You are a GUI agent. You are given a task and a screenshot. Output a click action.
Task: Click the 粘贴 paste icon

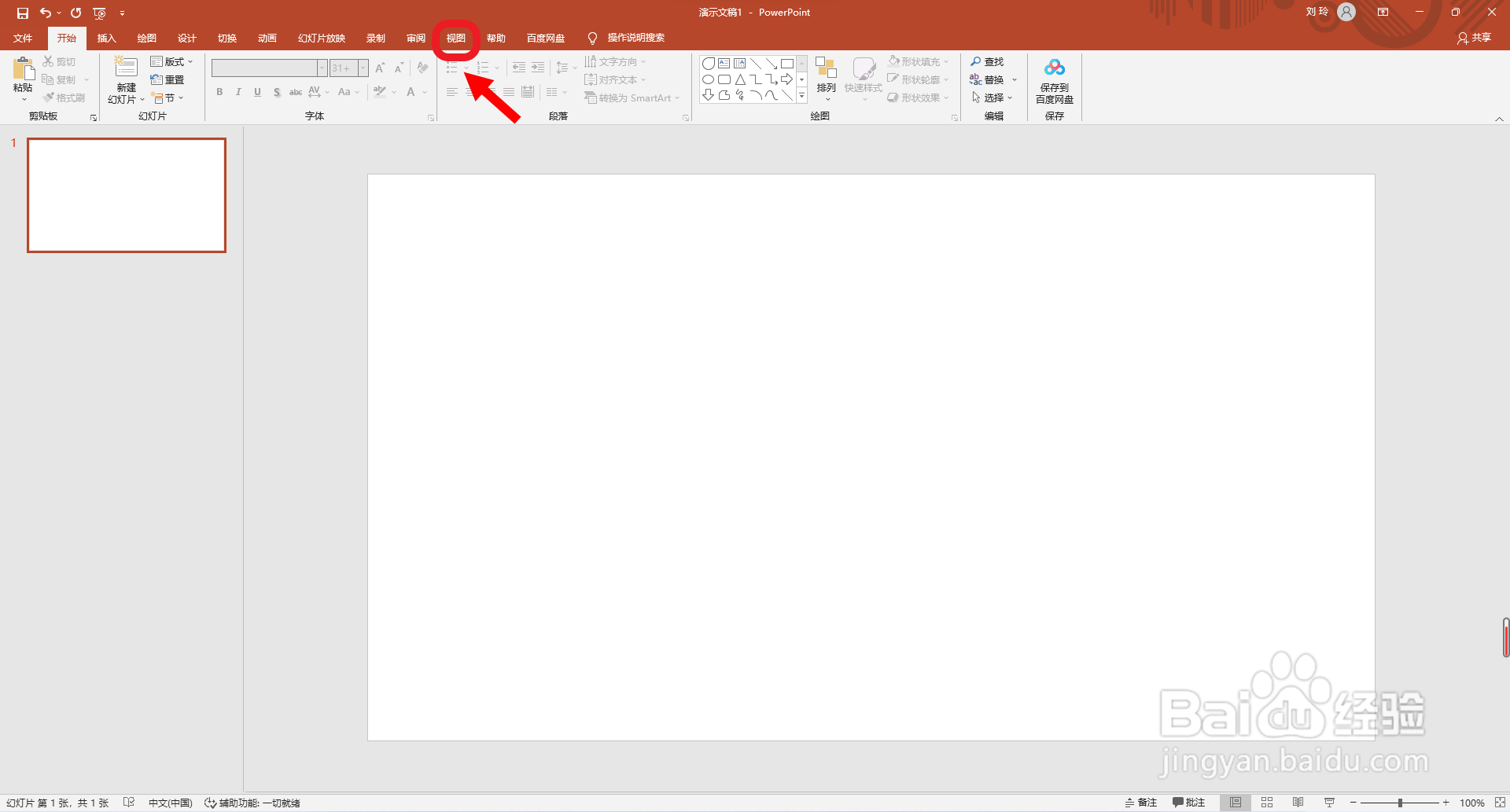click(x=23, y=69)
